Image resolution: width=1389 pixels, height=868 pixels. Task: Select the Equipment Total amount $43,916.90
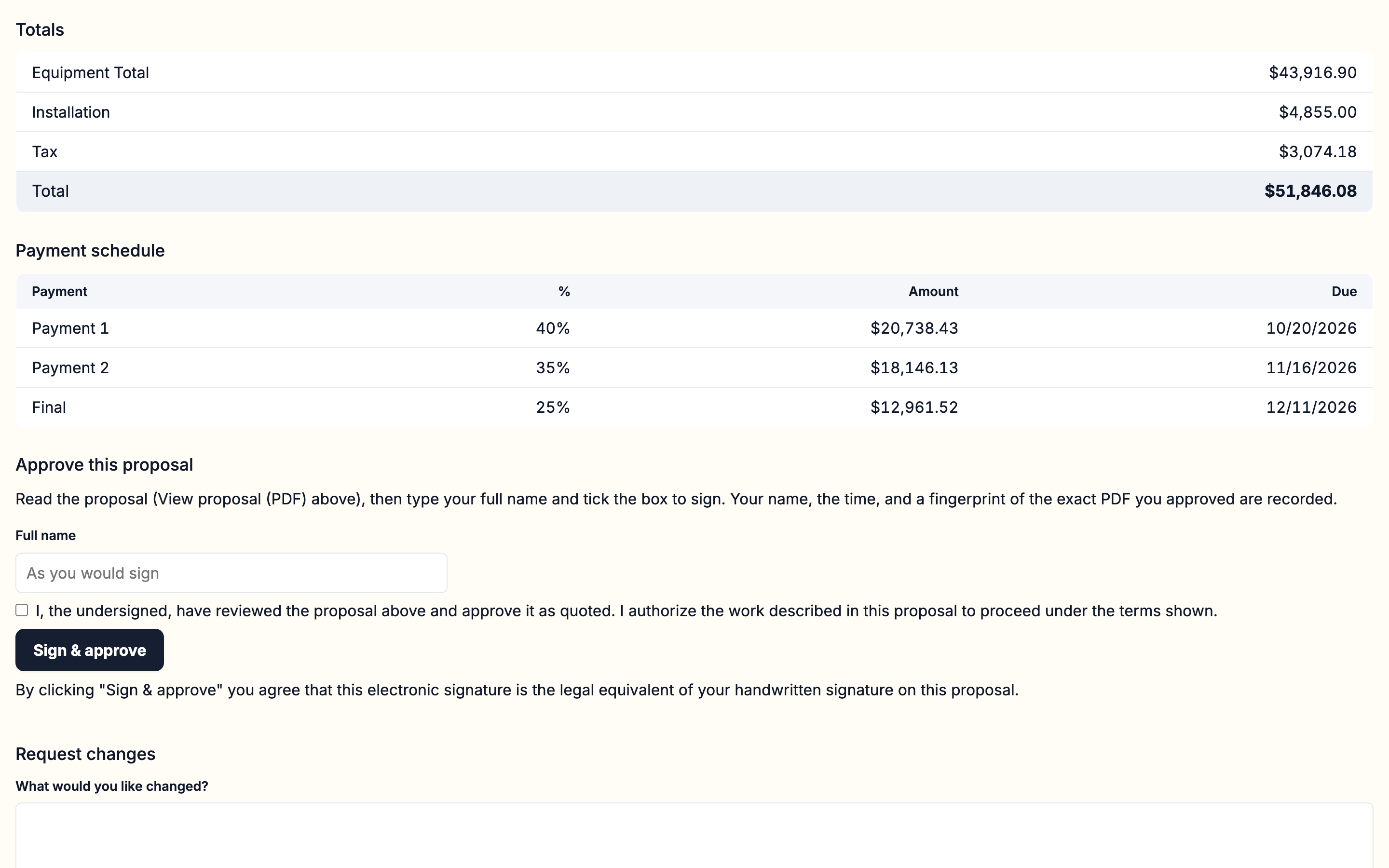1313,73
